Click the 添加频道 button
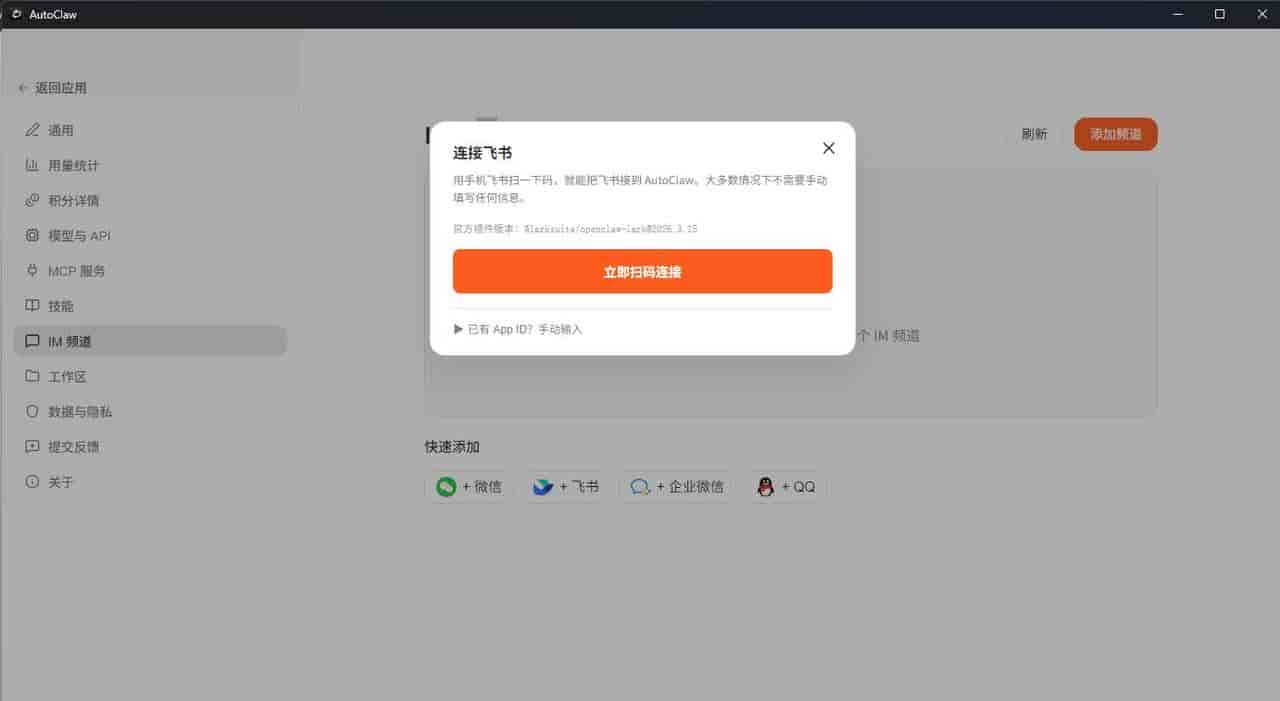Image resolution: width=1280 pixels, height=701 pixels. (x=1115, y=134)
